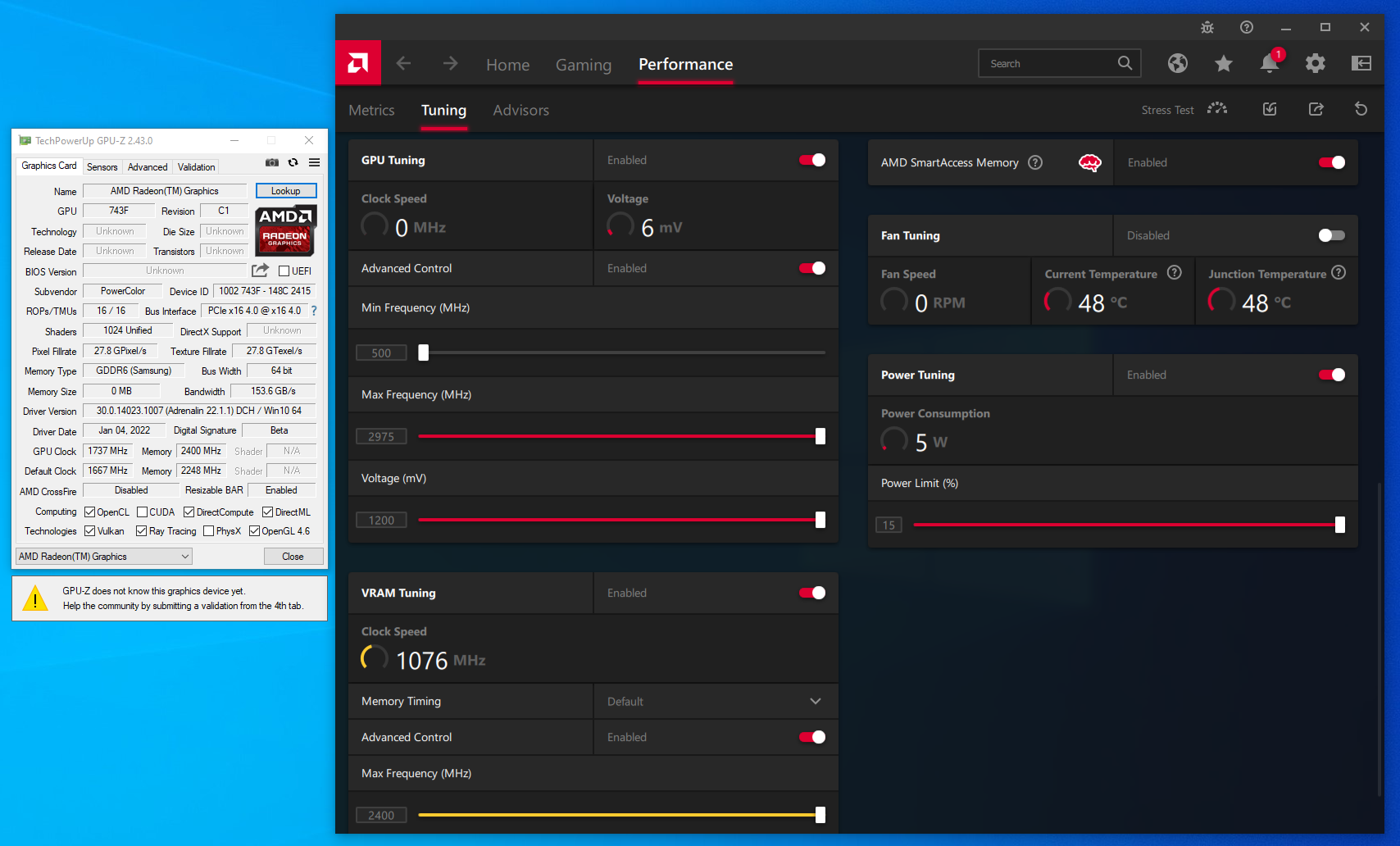The height and width of the screenshot is (846, 1400).
Task: Open Sensors tab in GPU-Z
Action: (x=102, y=166)
